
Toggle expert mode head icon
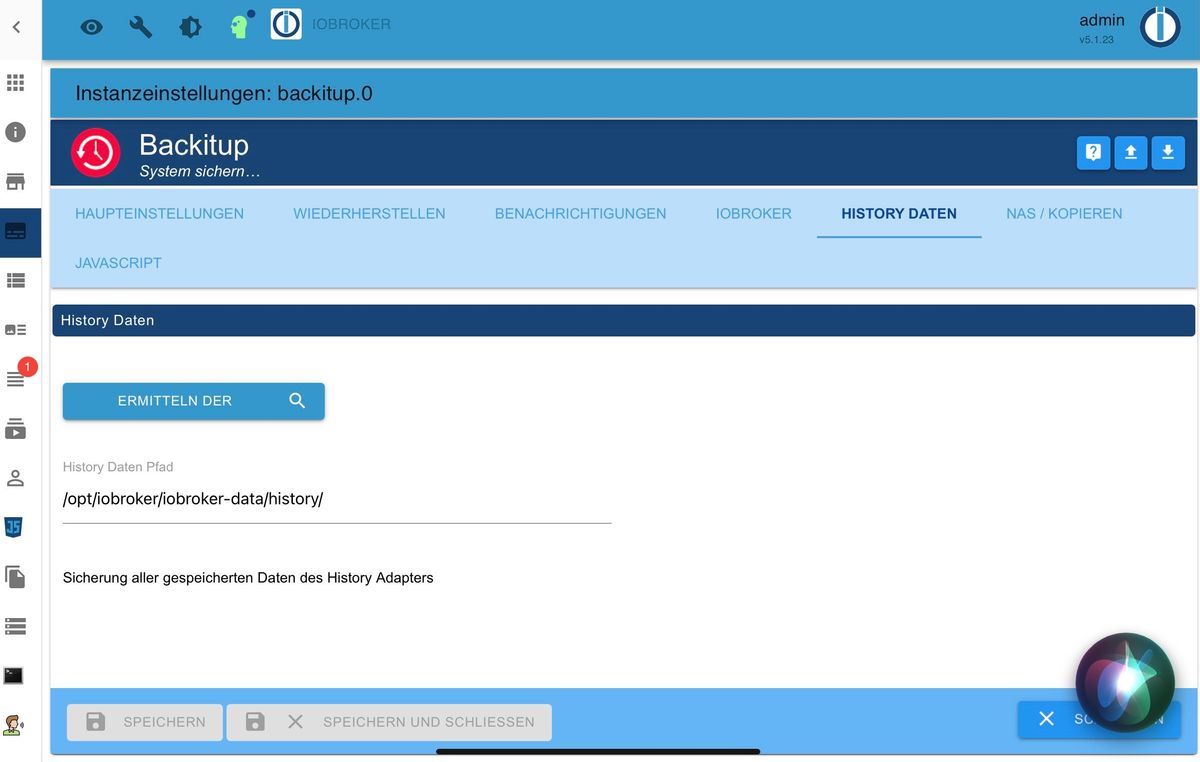[x=240, y=25]
